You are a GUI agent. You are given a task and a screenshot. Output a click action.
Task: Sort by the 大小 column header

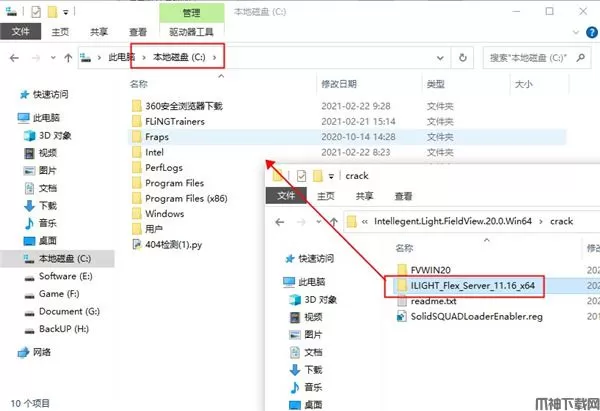[x=524, y=84]
